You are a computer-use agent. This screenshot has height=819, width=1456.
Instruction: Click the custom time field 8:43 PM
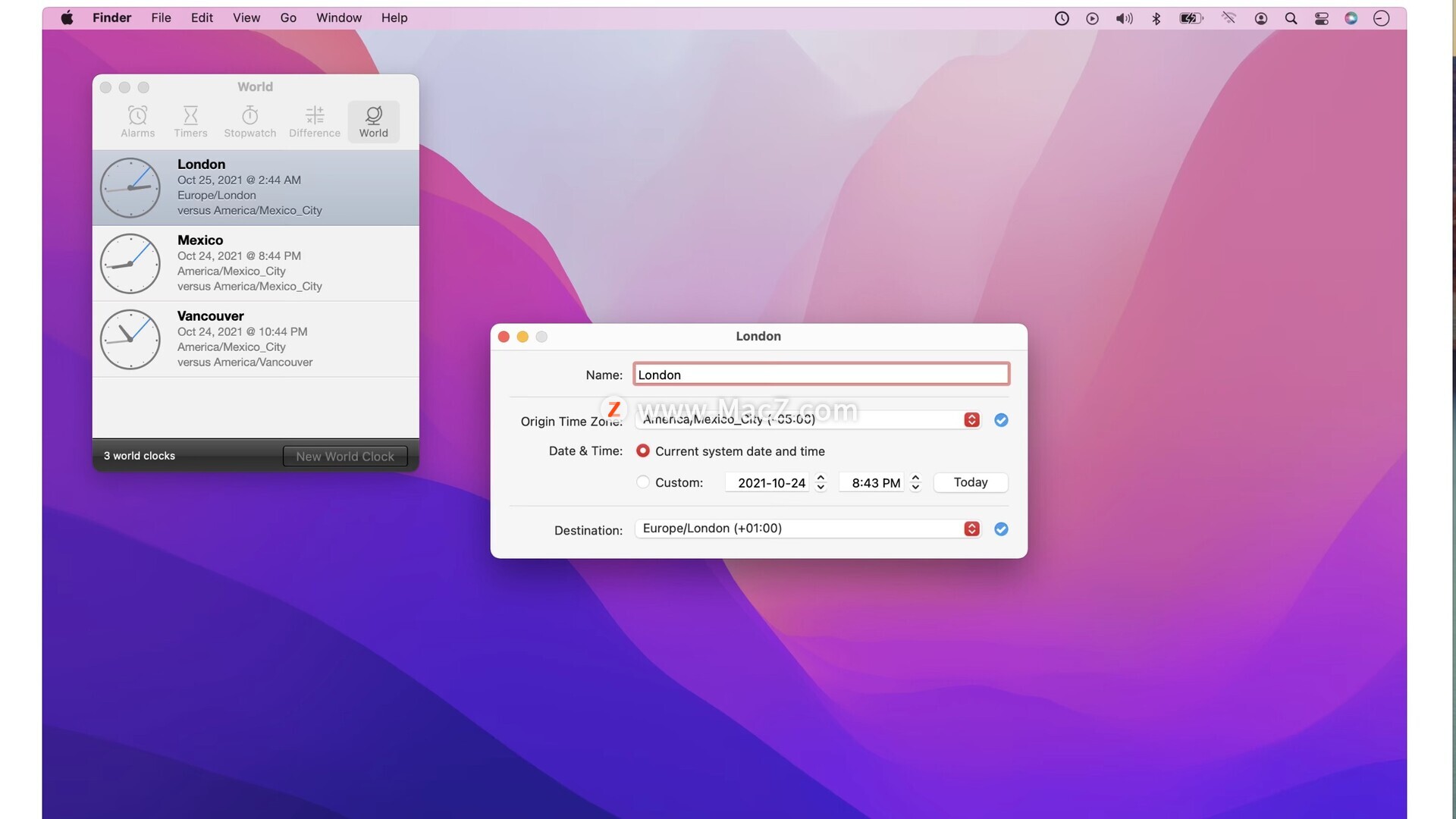(872, 482)
